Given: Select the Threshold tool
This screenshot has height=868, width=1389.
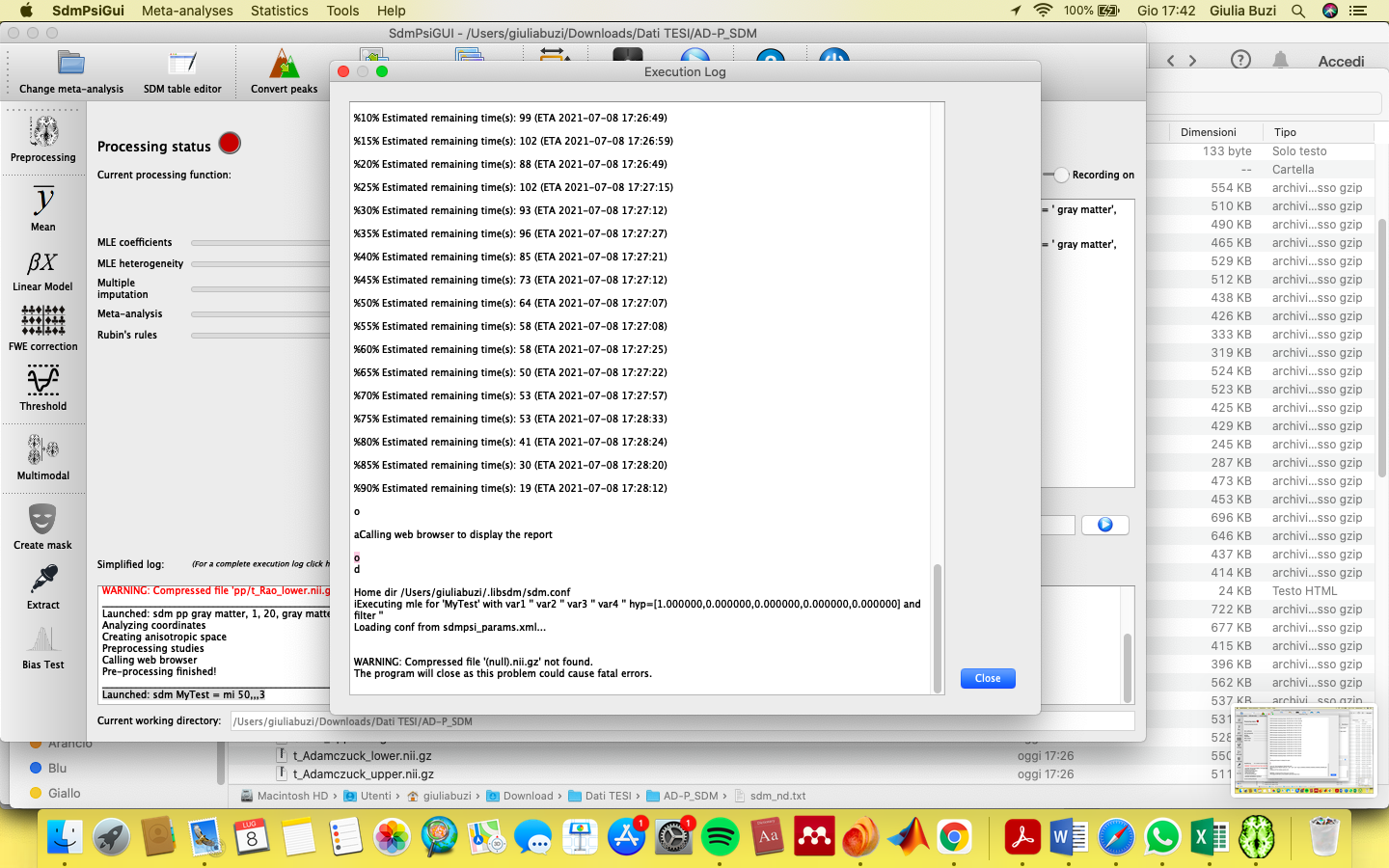Looking at the screenshot, I should [43, 388].
